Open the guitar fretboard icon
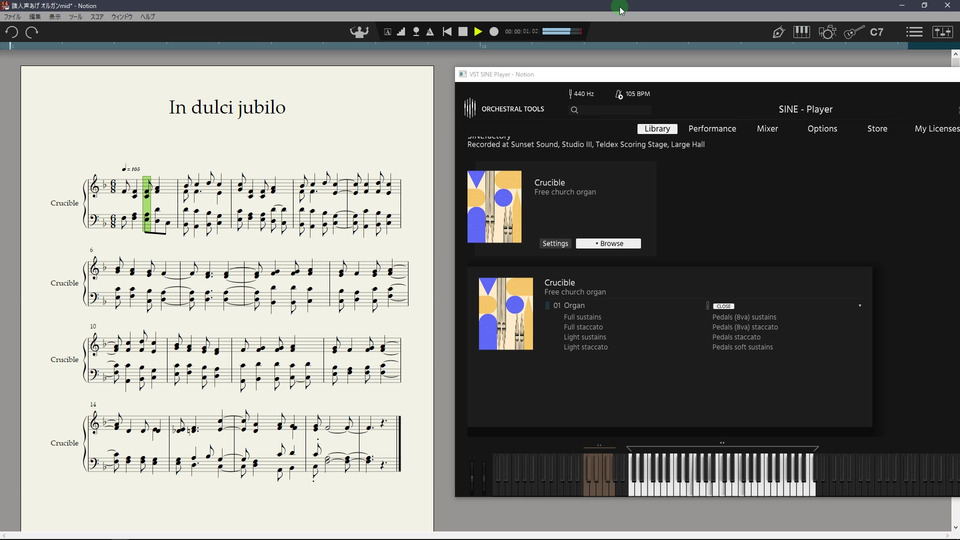The height and width of the screenshot is (540, 960). point(852,32)
